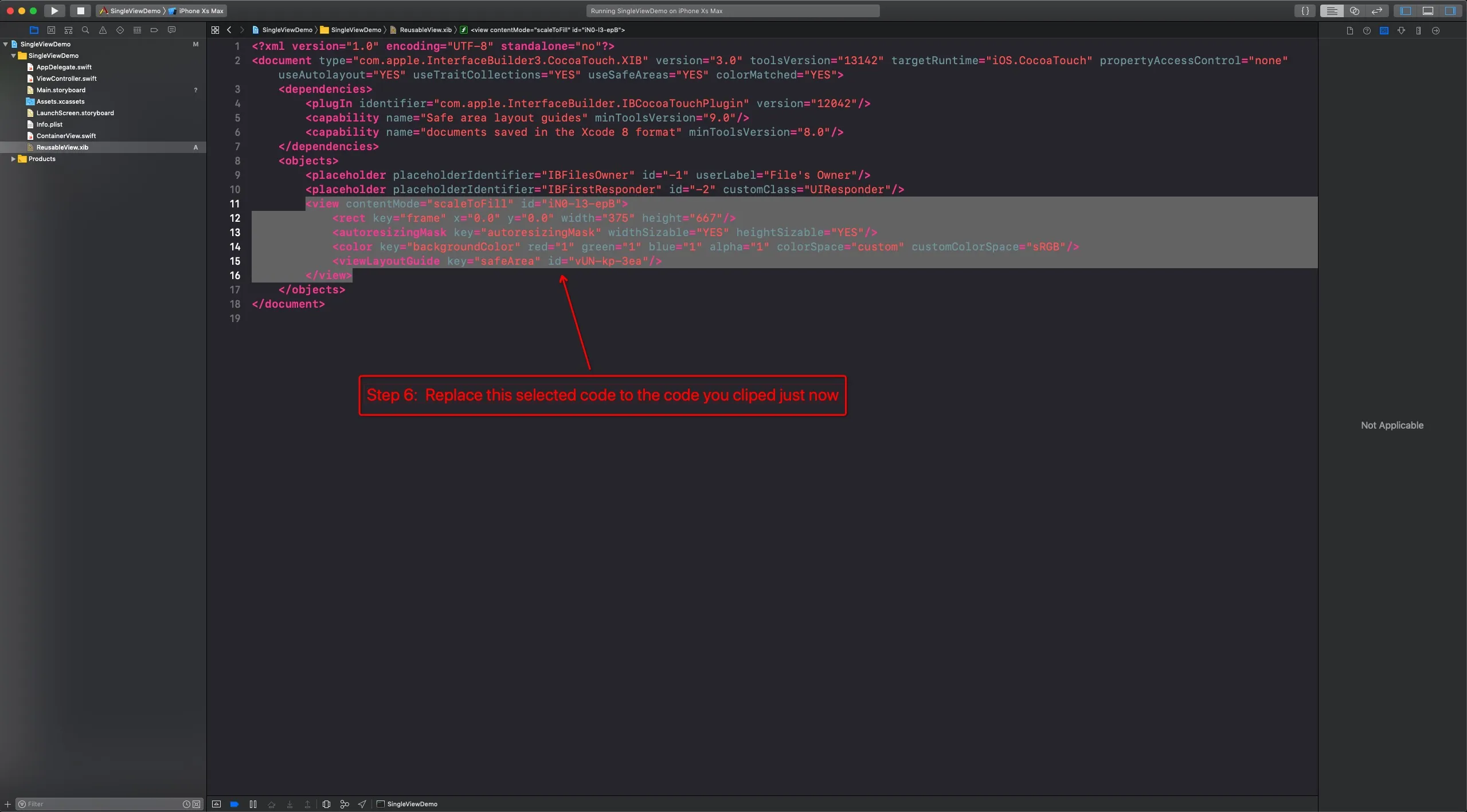Open ContainerView.swift in the navigator
This screenshot has height=812, width=1467.
tap(66, 136)
